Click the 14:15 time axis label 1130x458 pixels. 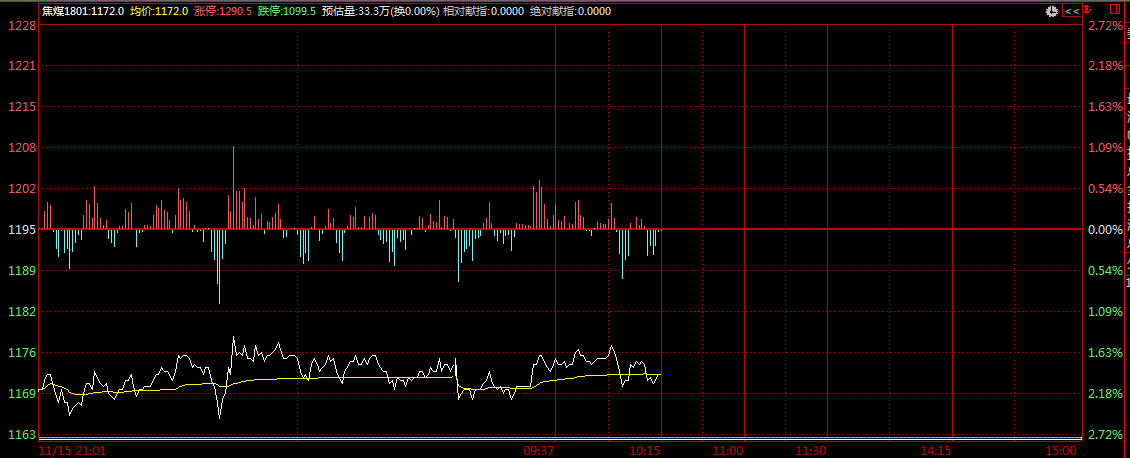[x=935, y=450]
